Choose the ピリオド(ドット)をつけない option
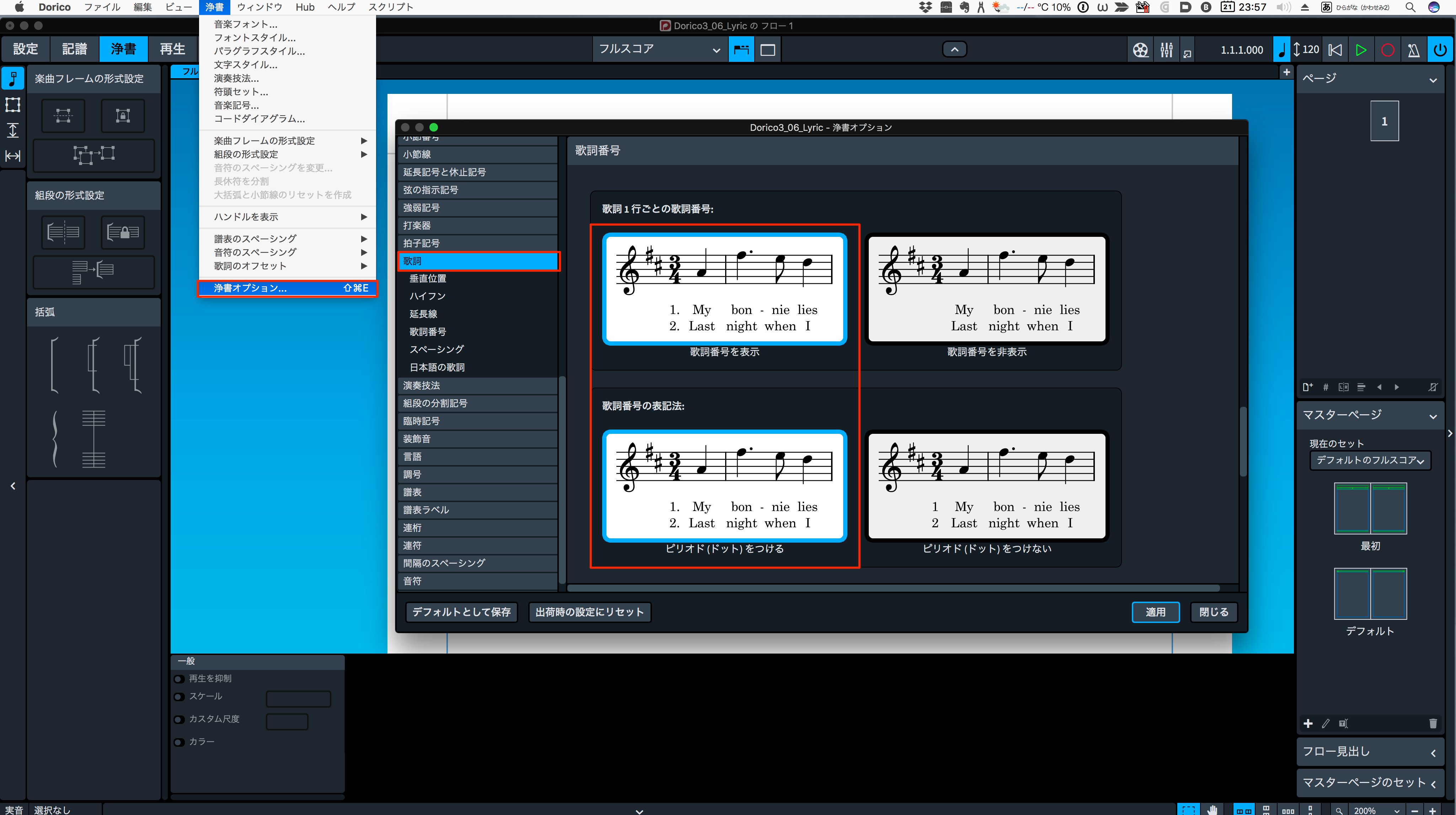This screenshot has width=1456, height=815. pos(986,486)
